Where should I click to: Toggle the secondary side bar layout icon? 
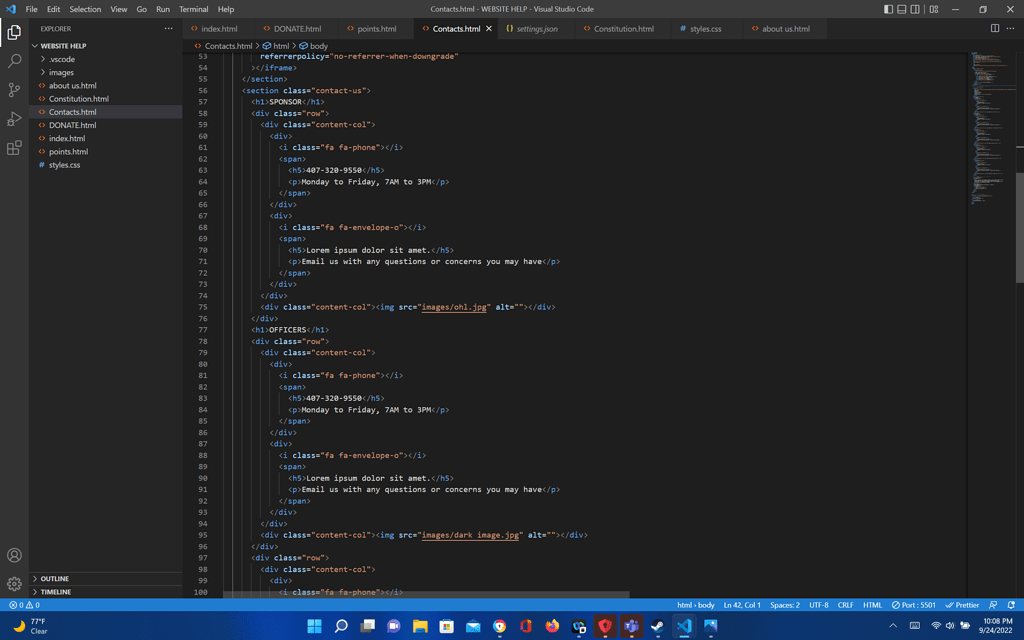click(915, 9)
